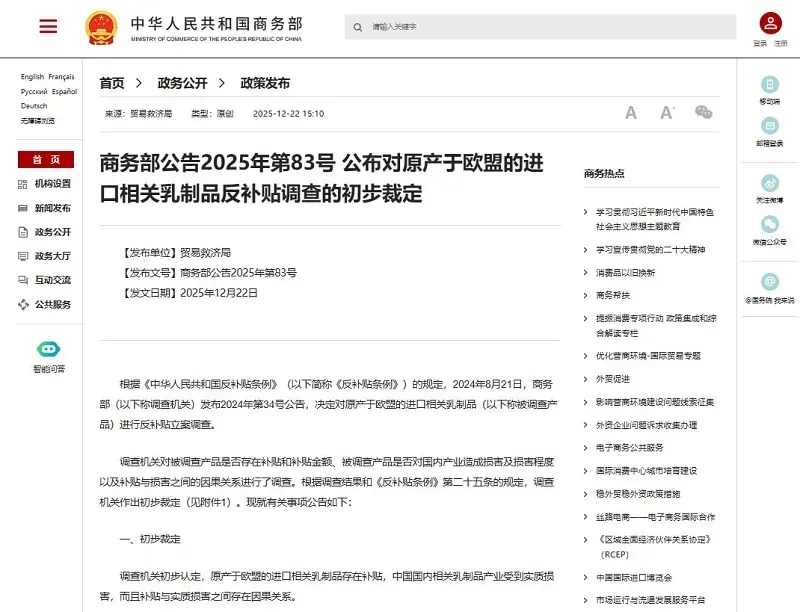Click the search magnifier icon
Viewport: 800px width, 612px height.
(x=355, y=27)
